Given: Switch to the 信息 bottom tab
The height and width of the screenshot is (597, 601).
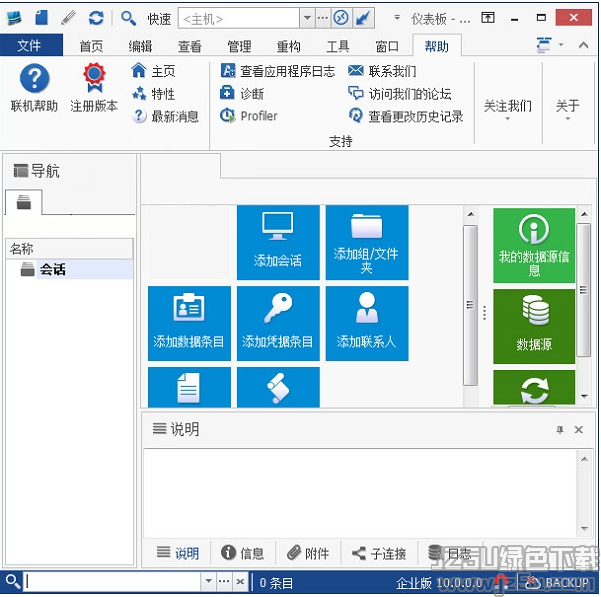Looking at the screenshot, I should (243, 553).
